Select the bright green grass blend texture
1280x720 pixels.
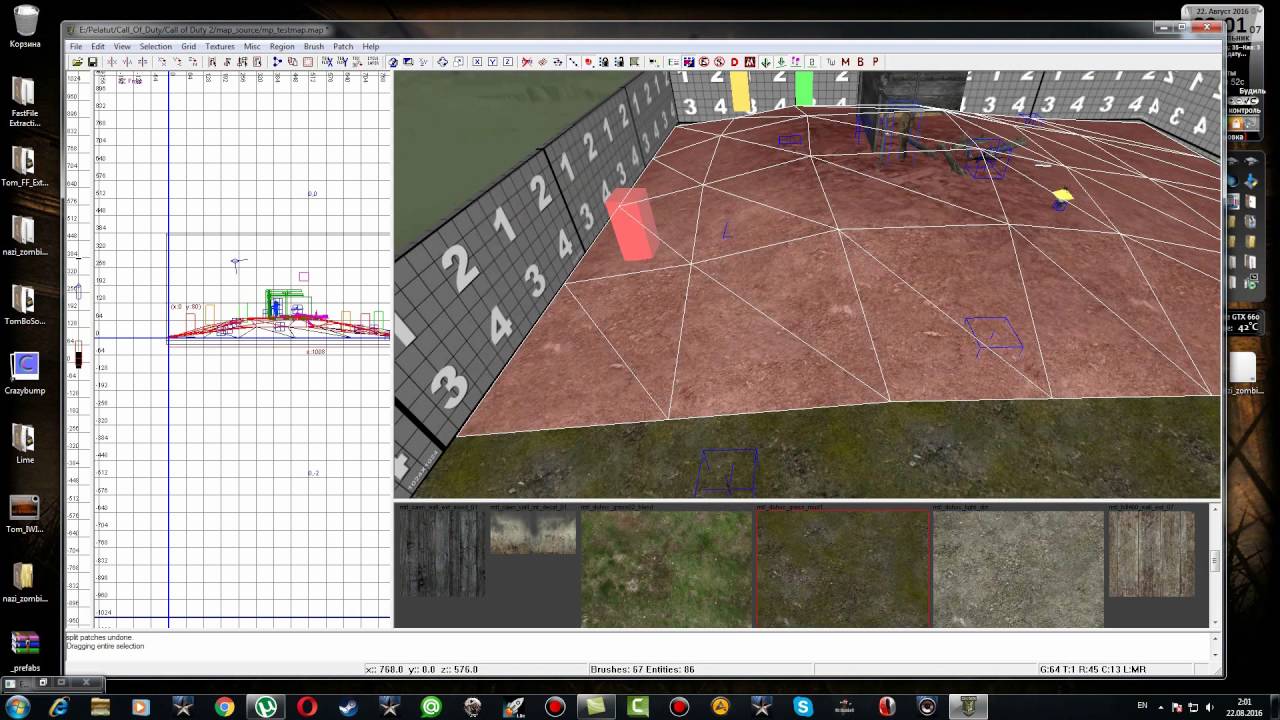tap(666, 569)
